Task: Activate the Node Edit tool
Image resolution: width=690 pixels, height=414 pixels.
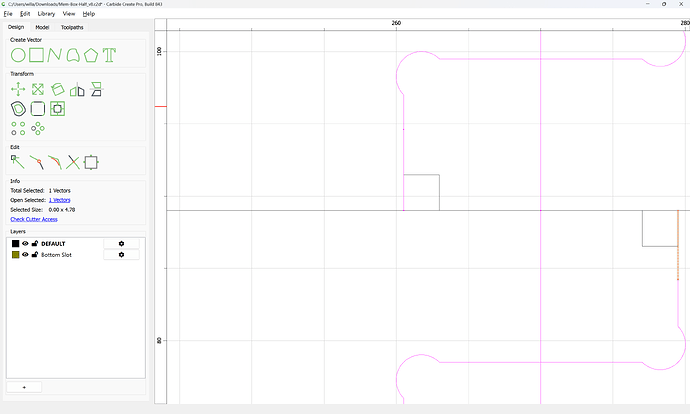Action: click(18, 162)
